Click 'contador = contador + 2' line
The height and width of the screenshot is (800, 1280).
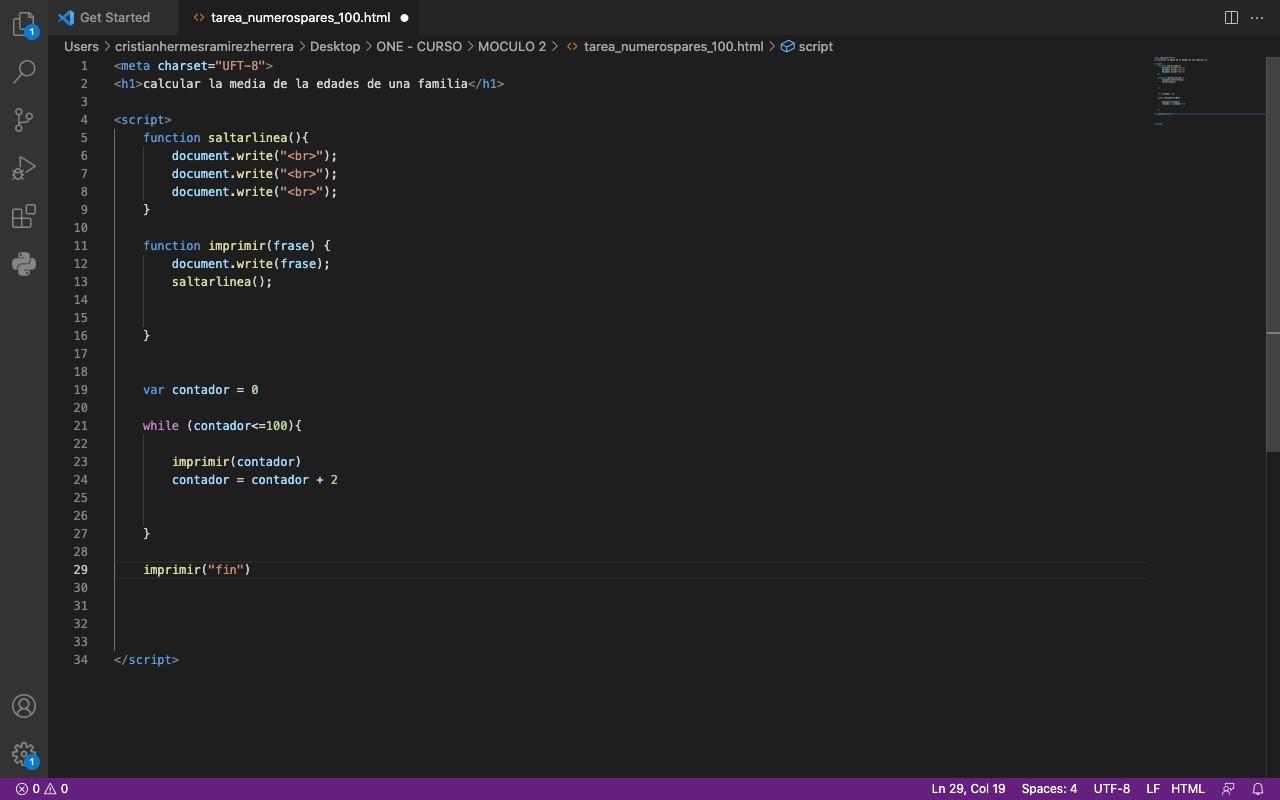(x=255, y=480)
